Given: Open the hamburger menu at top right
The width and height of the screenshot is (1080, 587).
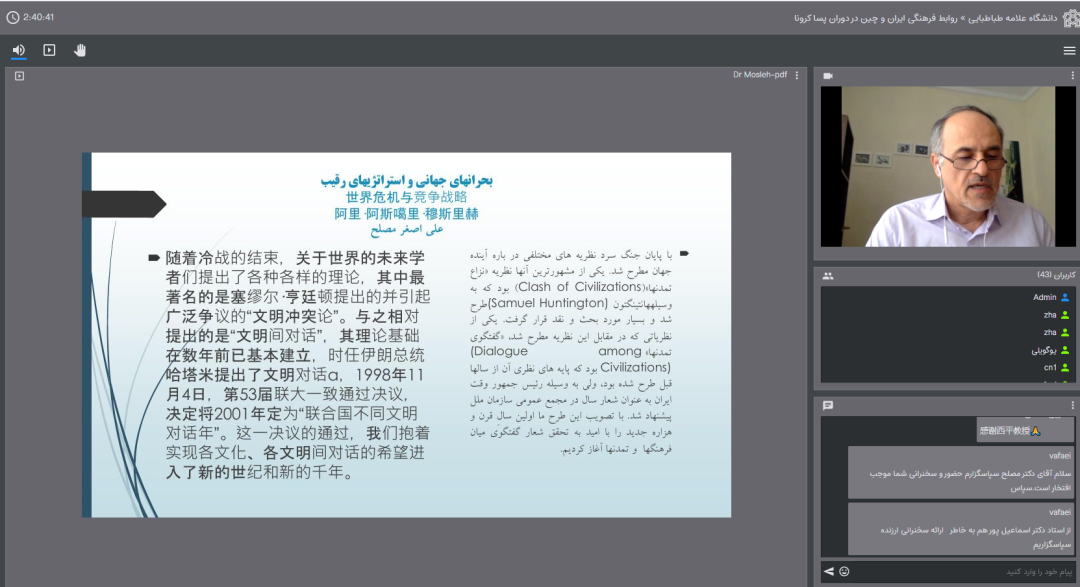Looking at the screenshot, I should pos(1069,50).
